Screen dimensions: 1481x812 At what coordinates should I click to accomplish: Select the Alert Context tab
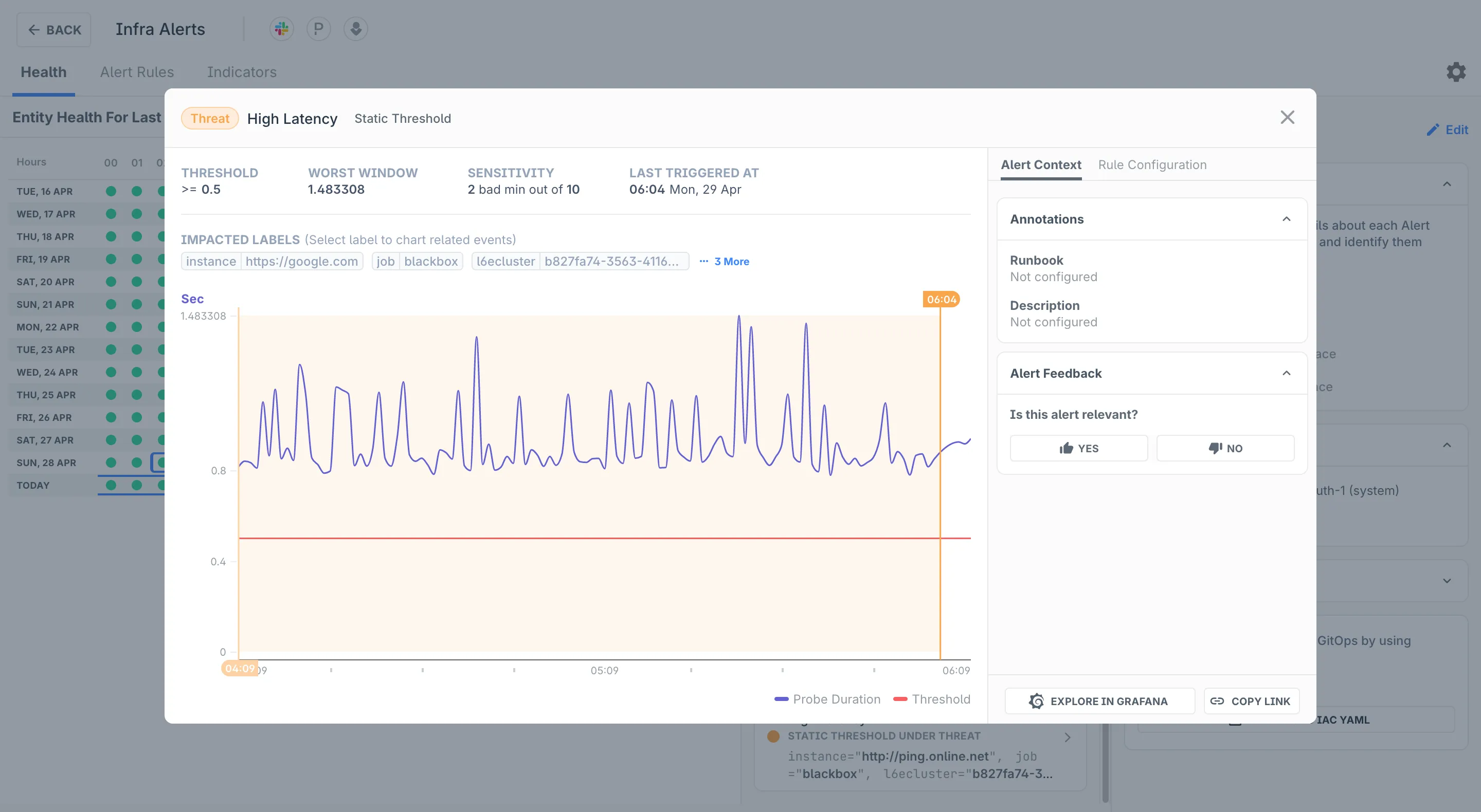pos(1041,164)
